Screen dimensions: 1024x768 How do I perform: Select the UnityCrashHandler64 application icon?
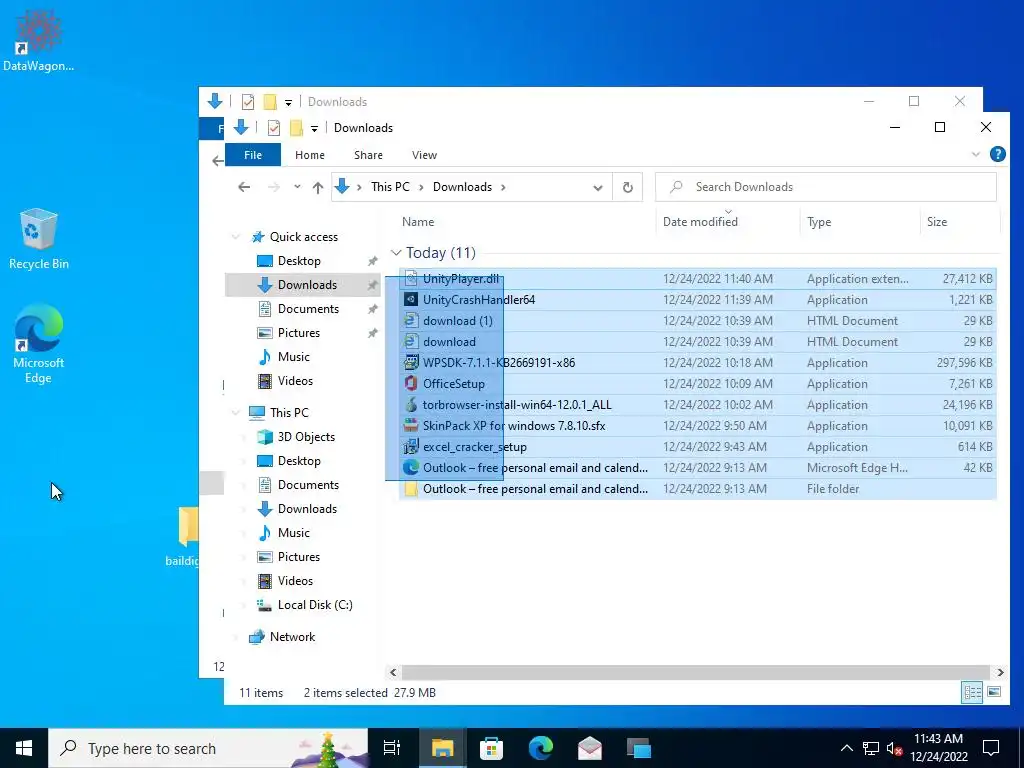(411, 299)
